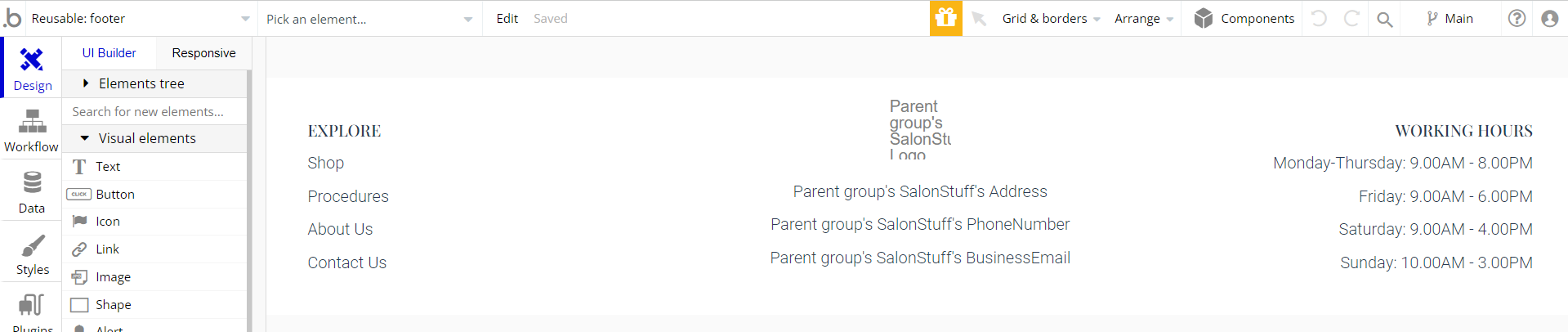Open the Data tab icon
Viewport: 1568px width, 332px height.
[x=32, y=182]
